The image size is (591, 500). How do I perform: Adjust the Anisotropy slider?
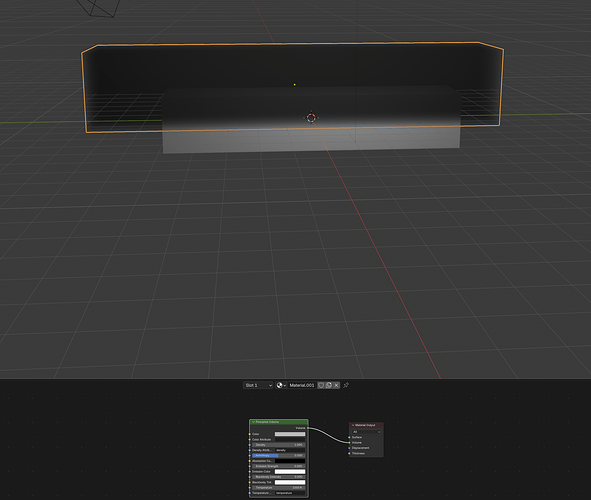[279, 456]
